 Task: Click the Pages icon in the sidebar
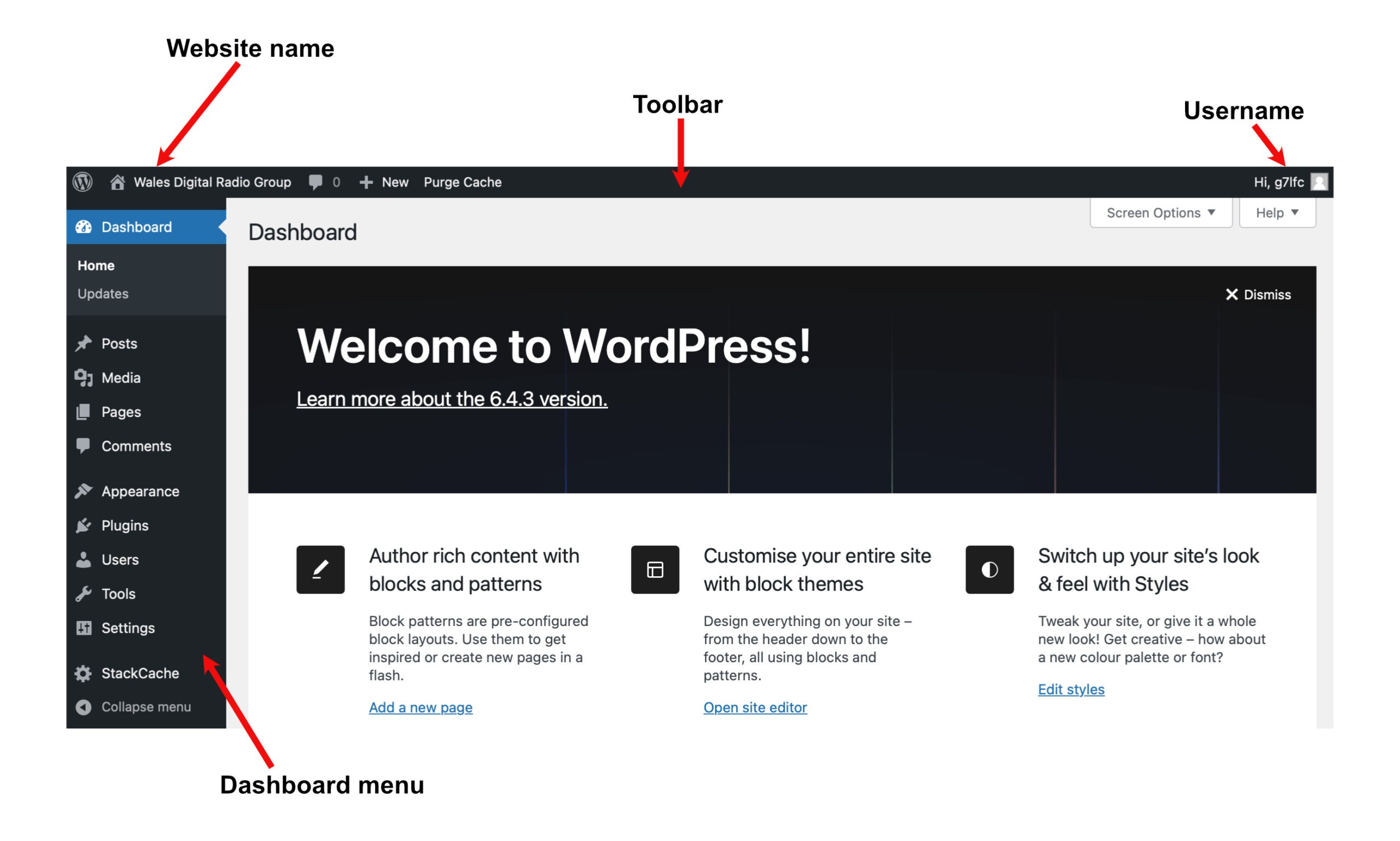[x=83, y=412]
